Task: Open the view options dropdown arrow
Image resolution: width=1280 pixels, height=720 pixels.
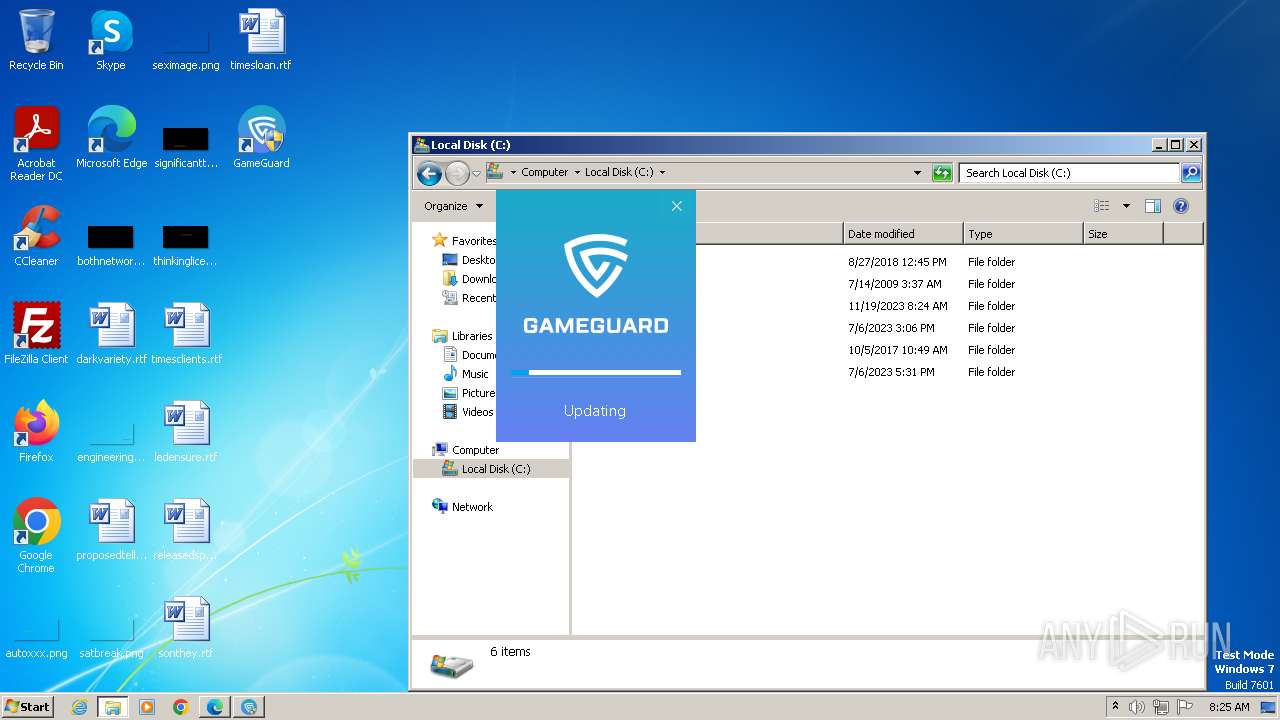Action: [x=1126, y=206]
